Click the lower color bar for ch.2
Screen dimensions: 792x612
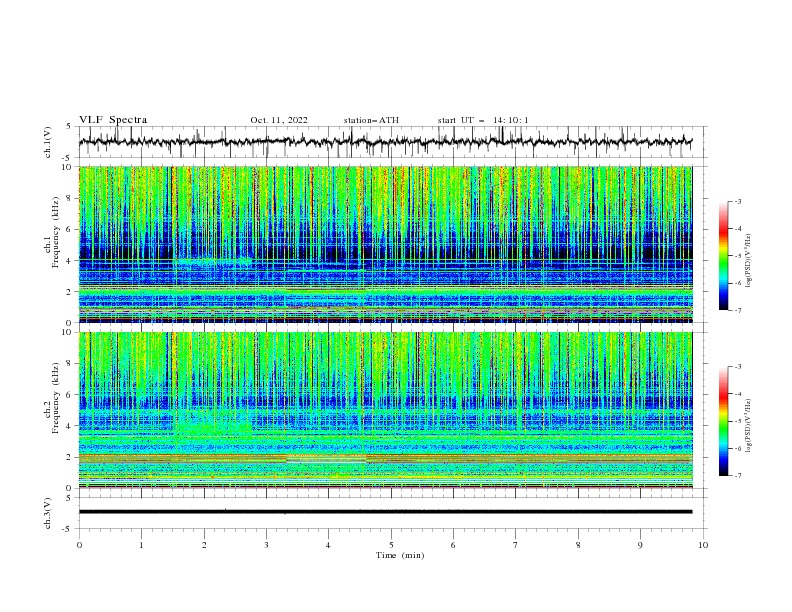coord(723,421)
